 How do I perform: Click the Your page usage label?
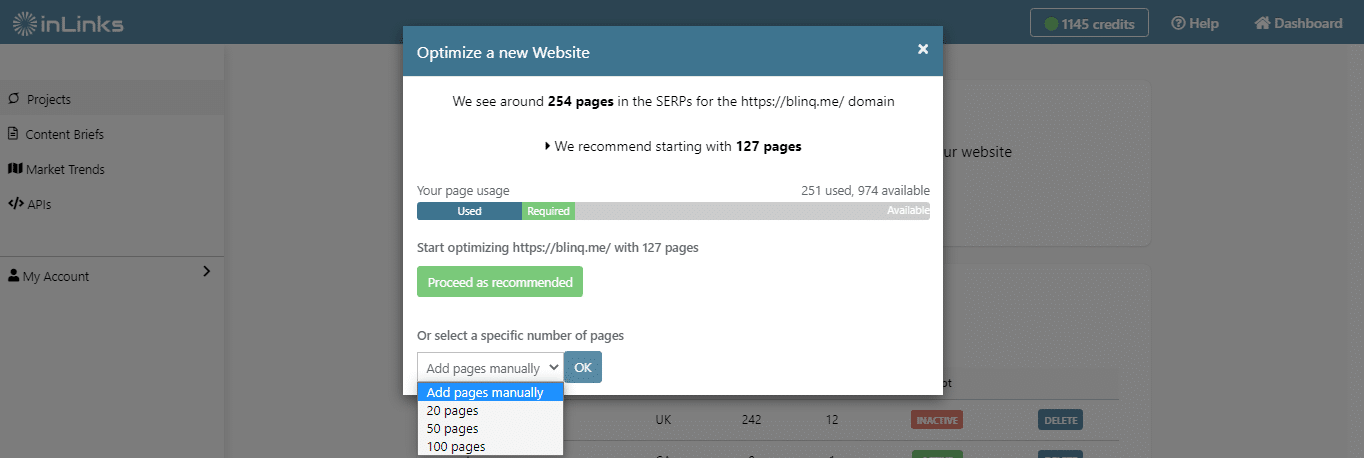[463, 190]
